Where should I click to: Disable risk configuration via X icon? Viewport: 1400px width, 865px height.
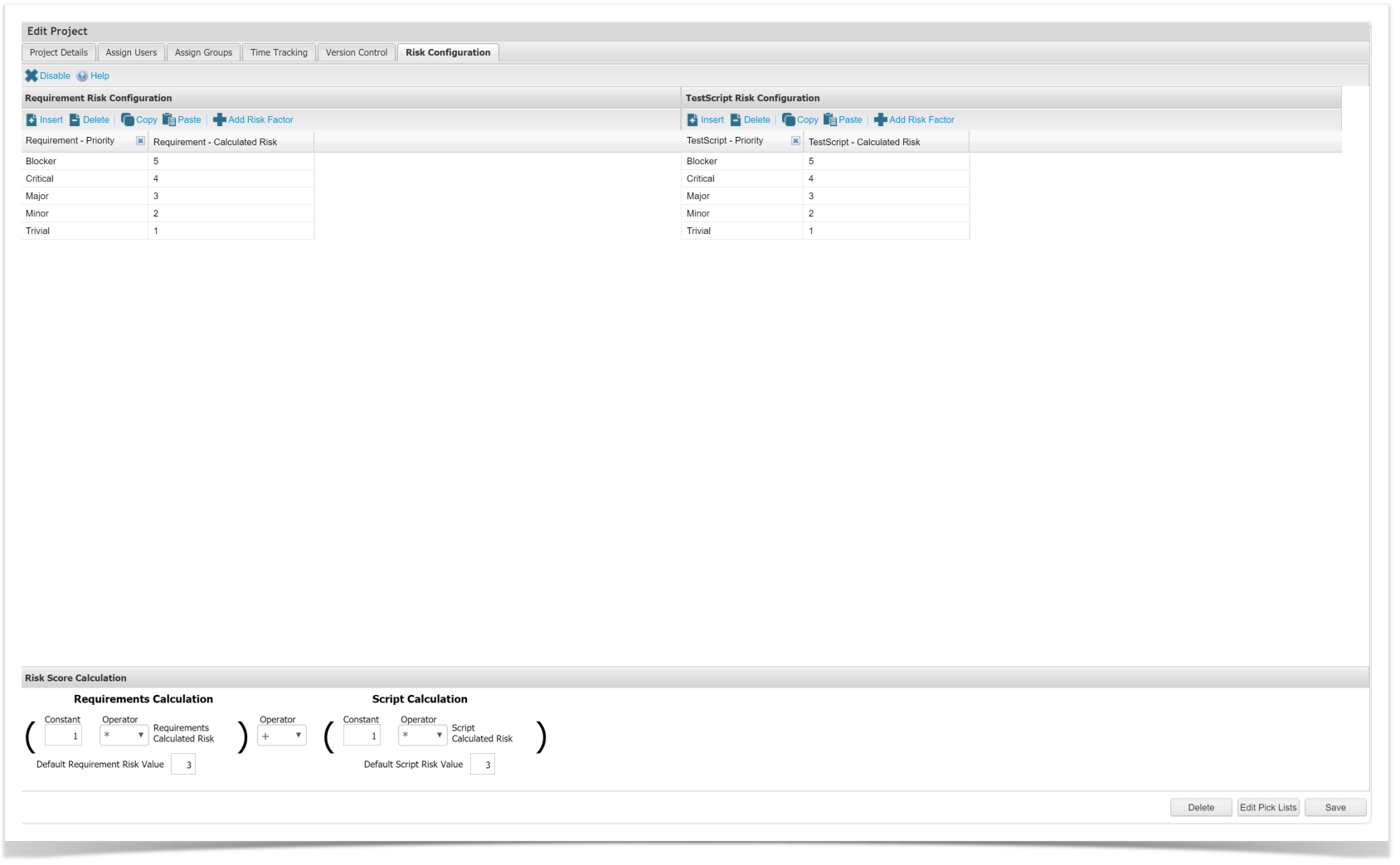32,76
